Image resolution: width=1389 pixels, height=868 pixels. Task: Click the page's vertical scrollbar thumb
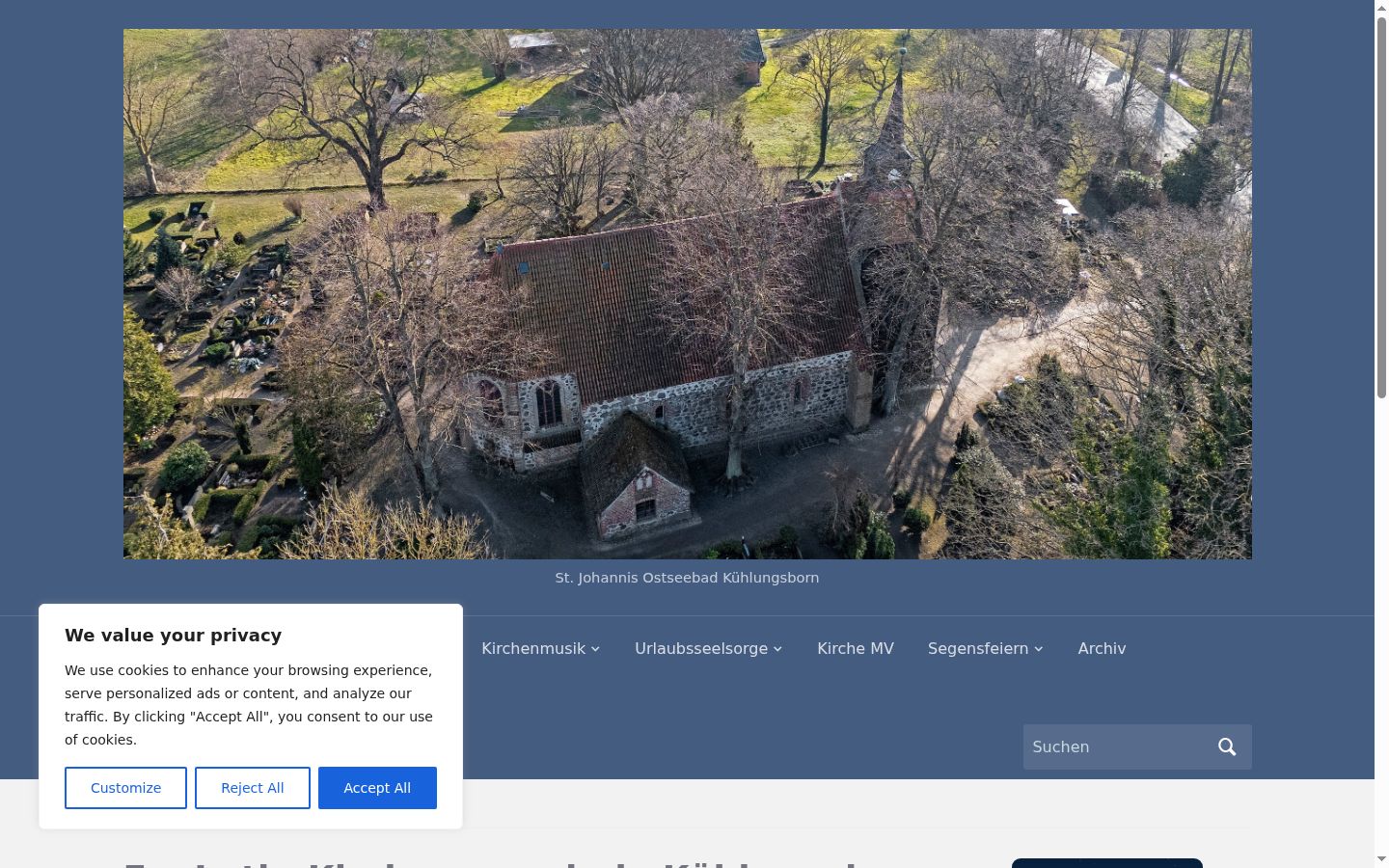tap(1381, 207)
